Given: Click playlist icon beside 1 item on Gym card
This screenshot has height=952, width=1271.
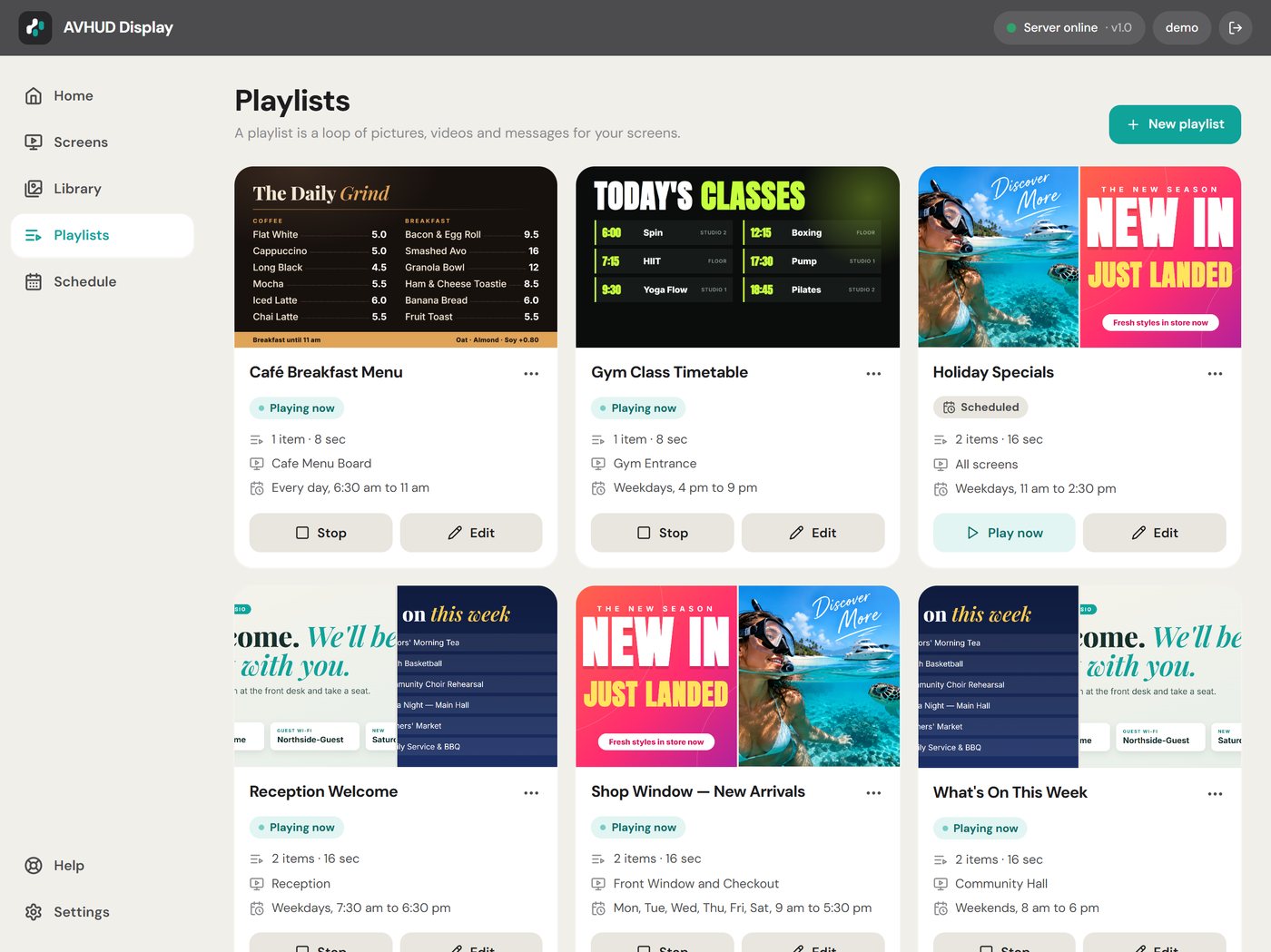Looking at the screenshot, I should (598, 439).
